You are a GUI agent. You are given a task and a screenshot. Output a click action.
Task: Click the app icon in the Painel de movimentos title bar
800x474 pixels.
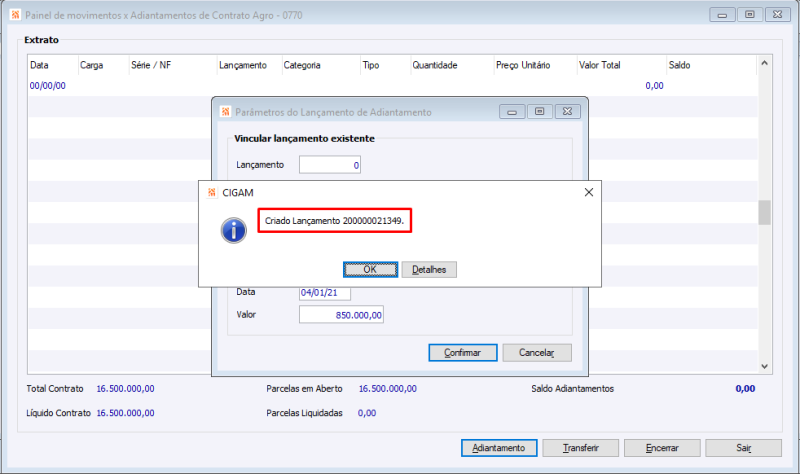point(15,15)
